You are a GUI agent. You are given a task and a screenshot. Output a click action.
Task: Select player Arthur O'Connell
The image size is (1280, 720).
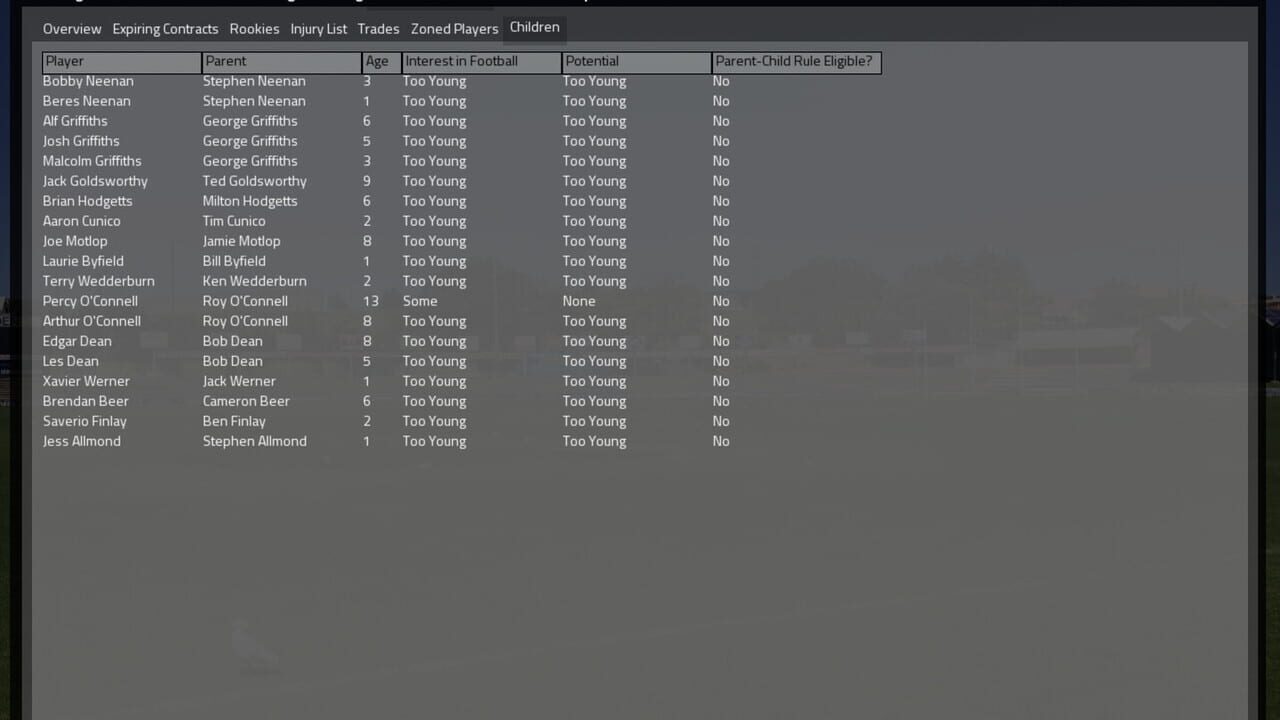coord(92,321)
